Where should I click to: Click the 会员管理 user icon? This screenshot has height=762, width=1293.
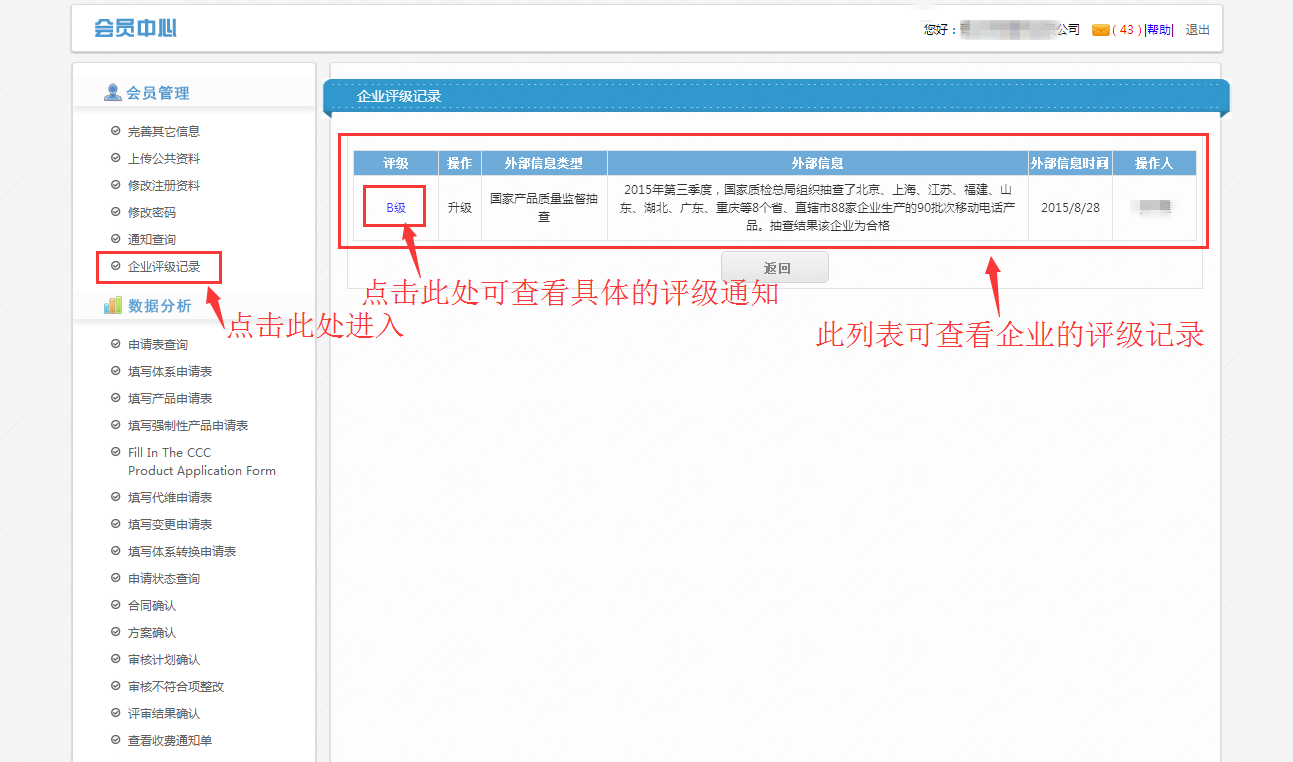point(113,93)
